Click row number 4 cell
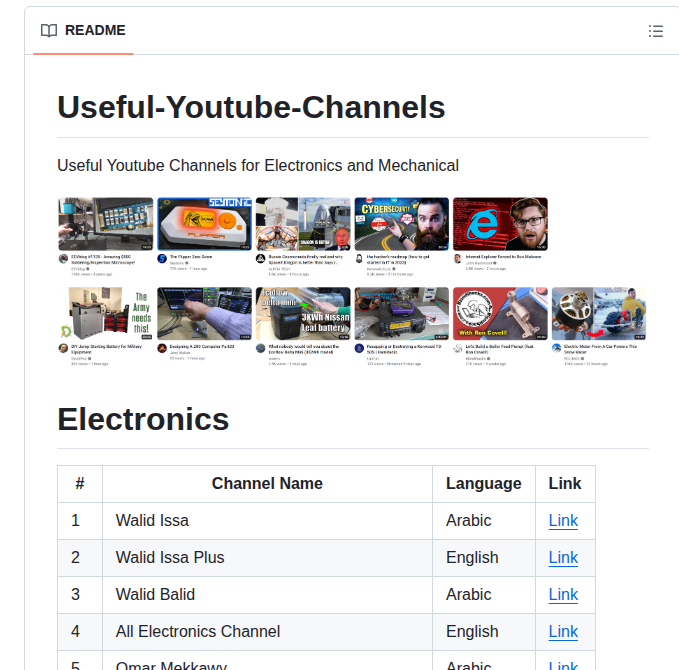The height and width of the screenshot is (670, 679). (80, 631)
